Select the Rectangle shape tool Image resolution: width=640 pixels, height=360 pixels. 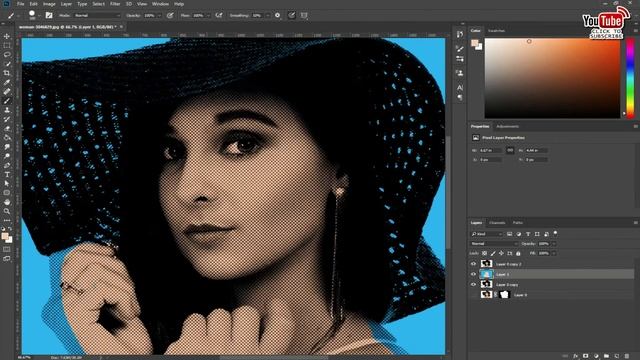point(7,193)
